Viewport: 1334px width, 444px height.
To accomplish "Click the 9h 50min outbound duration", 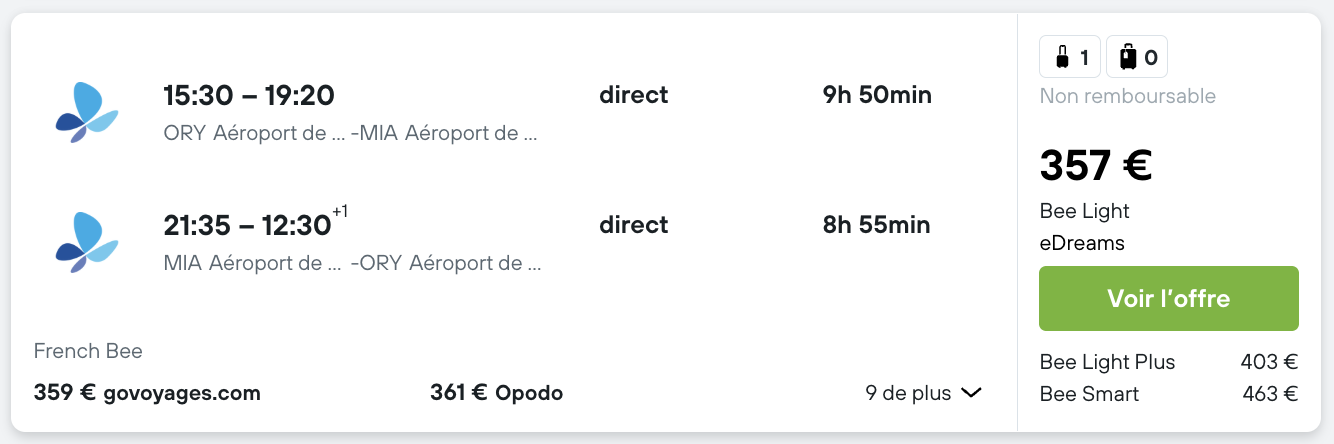I will click(x=877, y=96).
